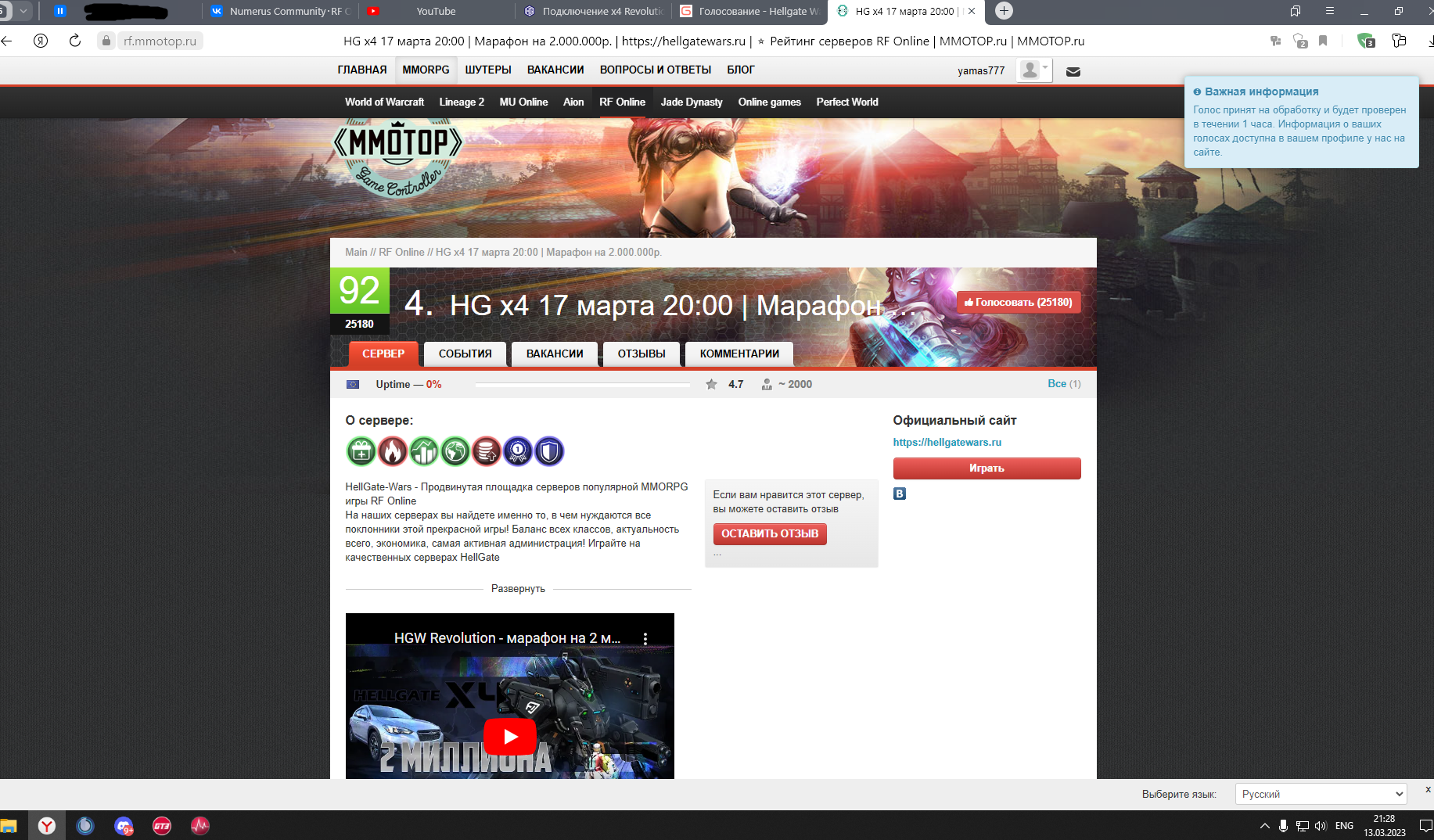Close the HG x4 17 марта tab
1434x840 pixels.
tap(972, 11)
